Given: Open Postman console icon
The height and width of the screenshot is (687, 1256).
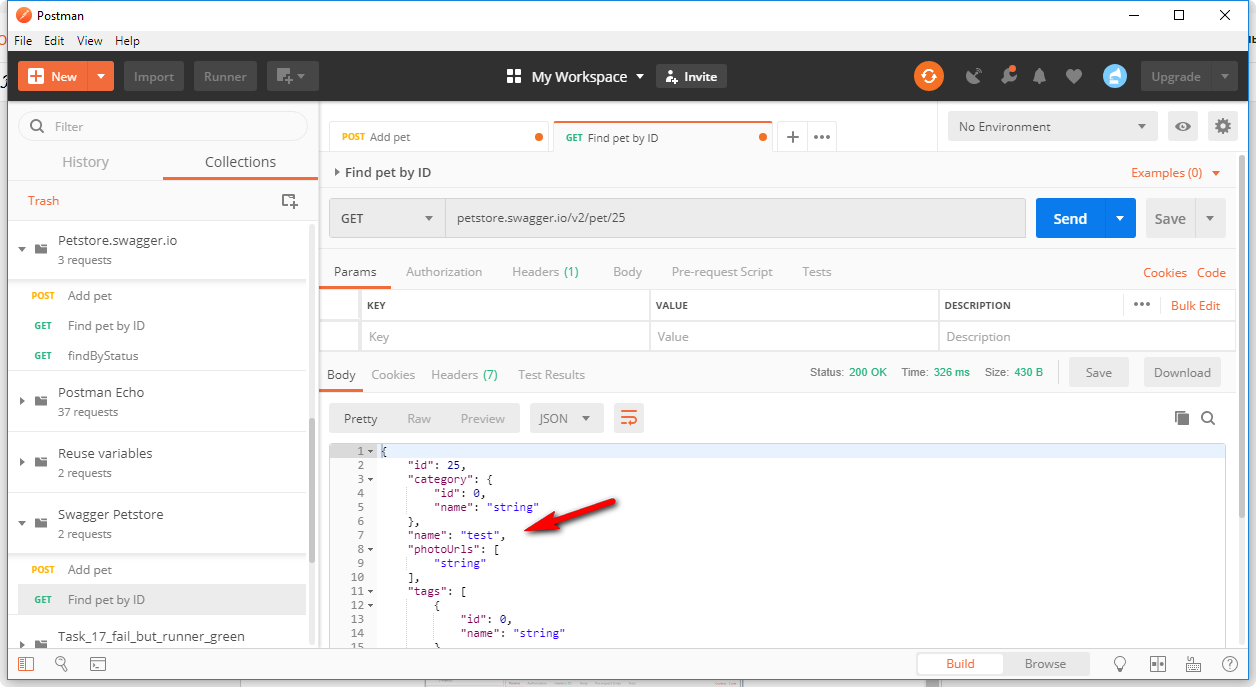Looking at the screenshot, I should pos(98,664).
